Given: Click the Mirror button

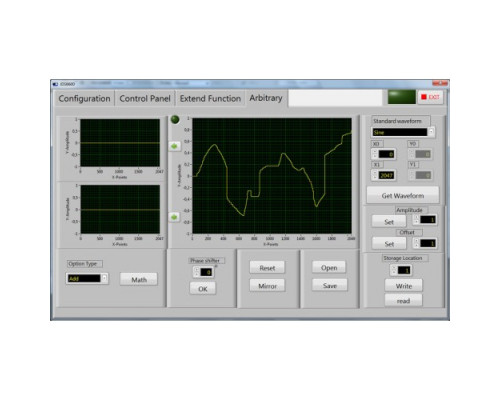Looking at the screenshot, I should coord(267,286).
